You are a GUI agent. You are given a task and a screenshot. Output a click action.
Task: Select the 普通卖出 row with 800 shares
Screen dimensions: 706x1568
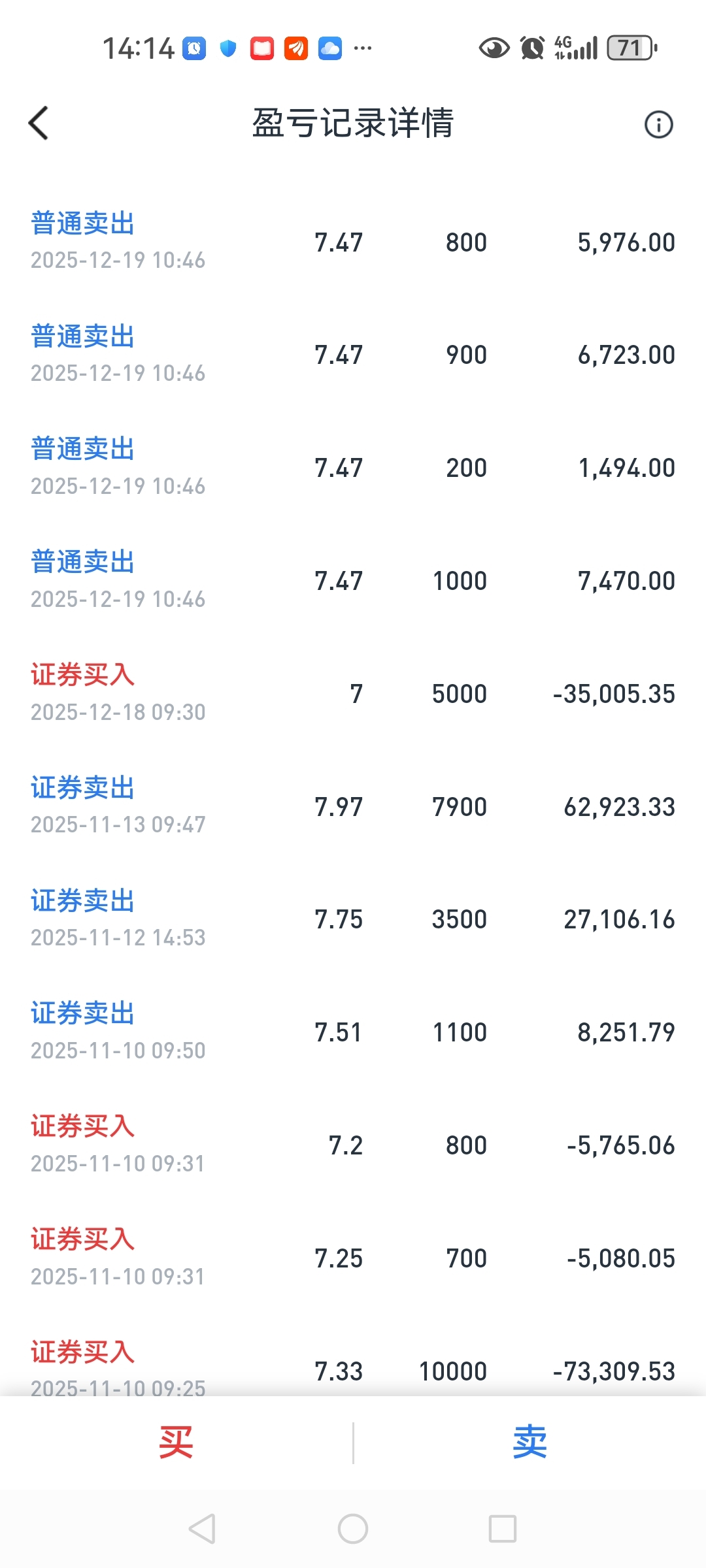point(353,242)
